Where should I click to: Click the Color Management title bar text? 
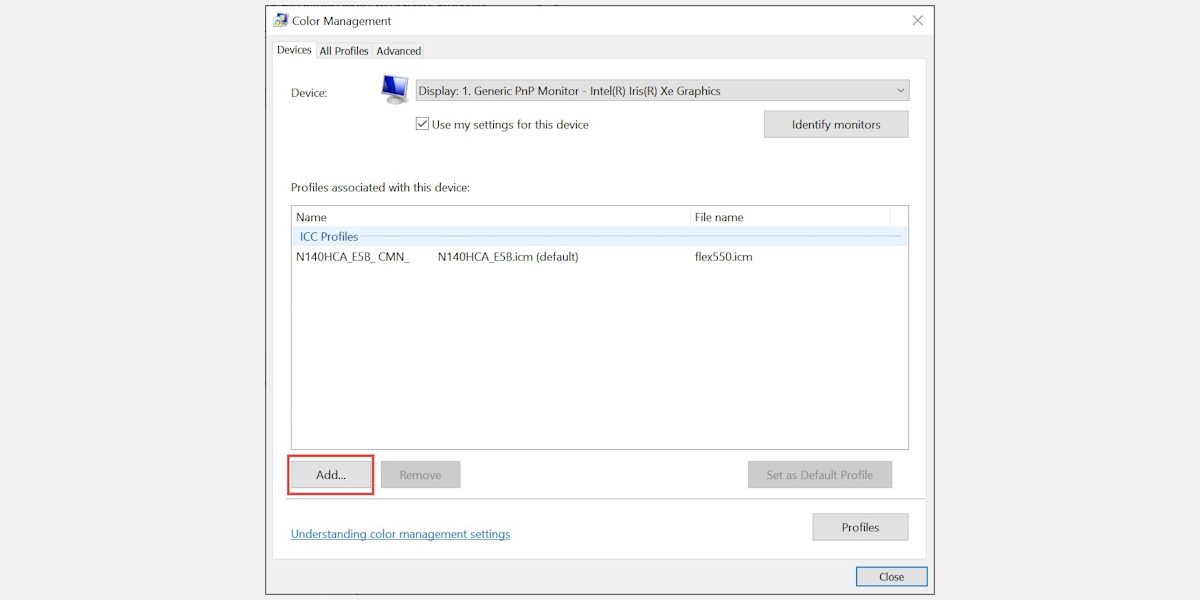(342, 21)
